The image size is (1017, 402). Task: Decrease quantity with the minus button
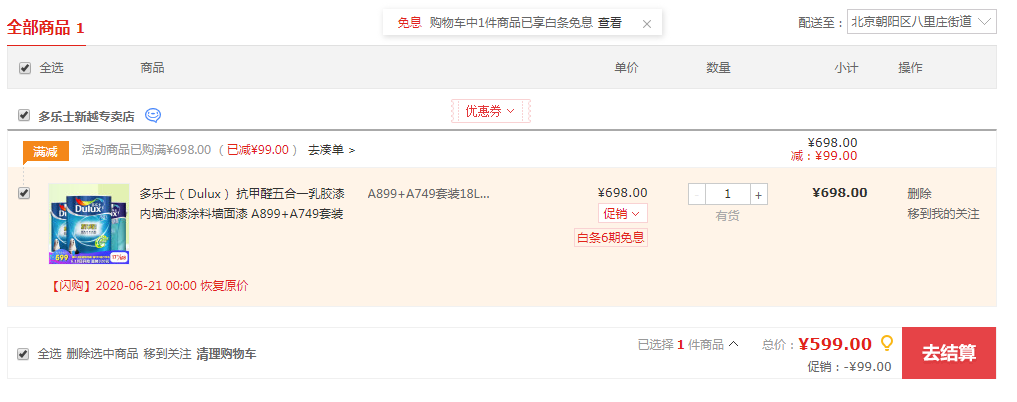tap(697, 194)
